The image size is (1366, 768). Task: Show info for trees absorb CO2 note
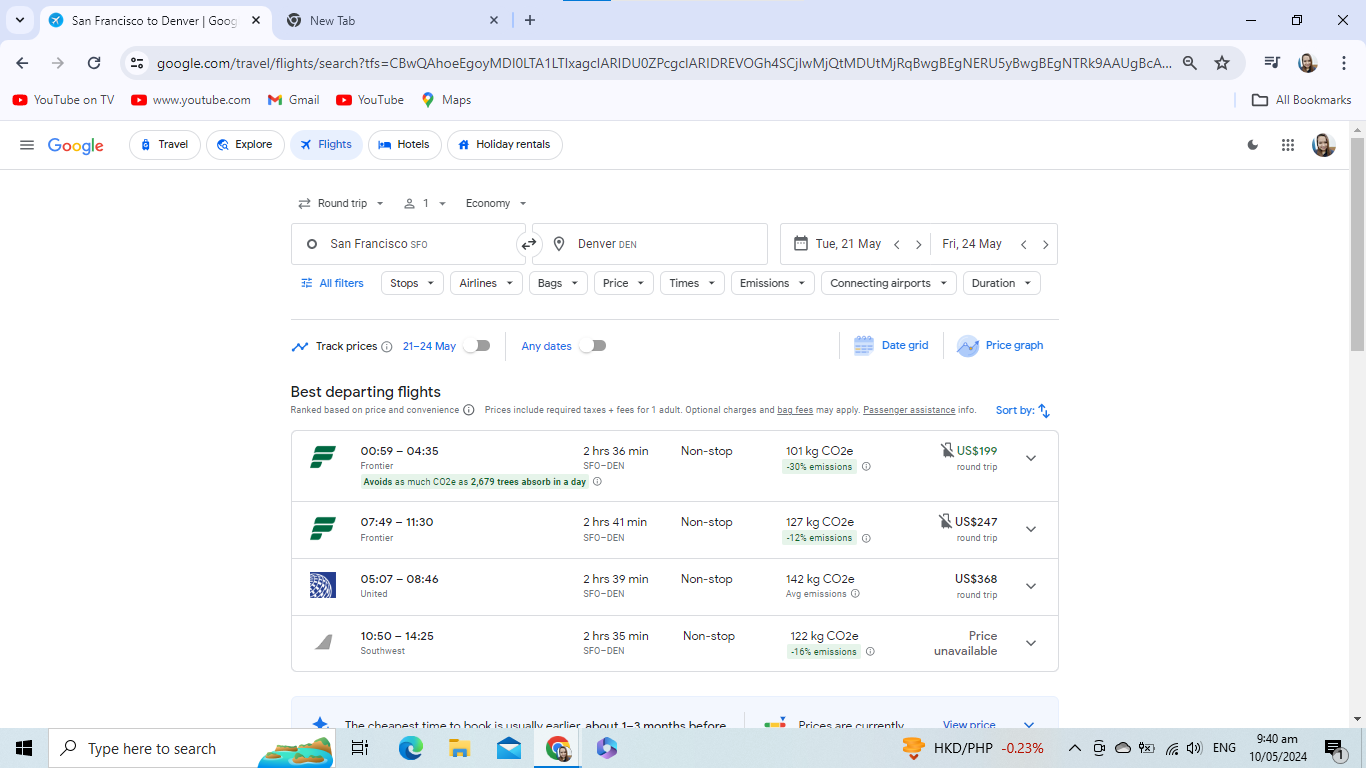pos(597,482)
